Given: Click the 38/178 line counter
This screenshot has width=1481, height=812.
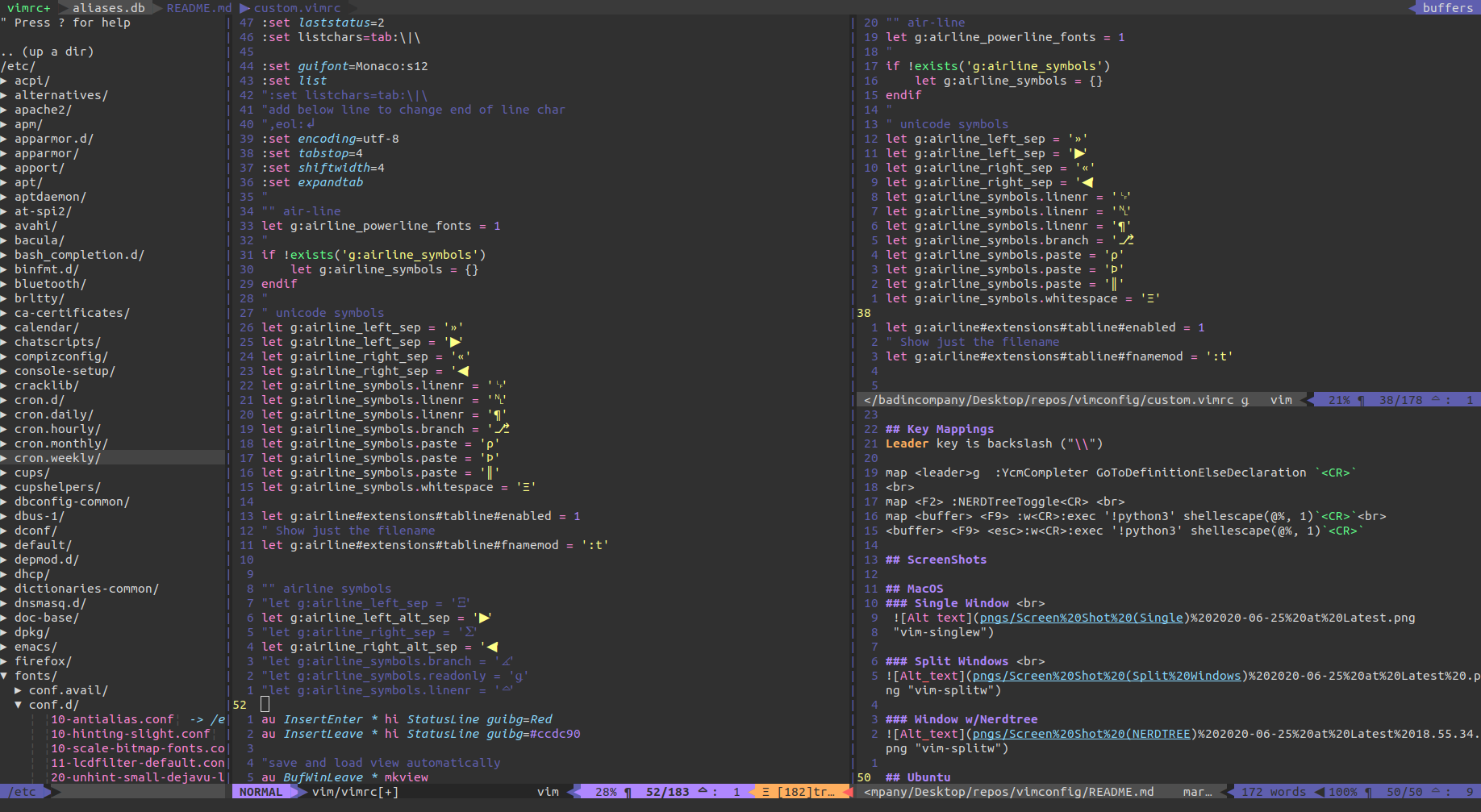Looking at the screenshot, I should 1401,400.
